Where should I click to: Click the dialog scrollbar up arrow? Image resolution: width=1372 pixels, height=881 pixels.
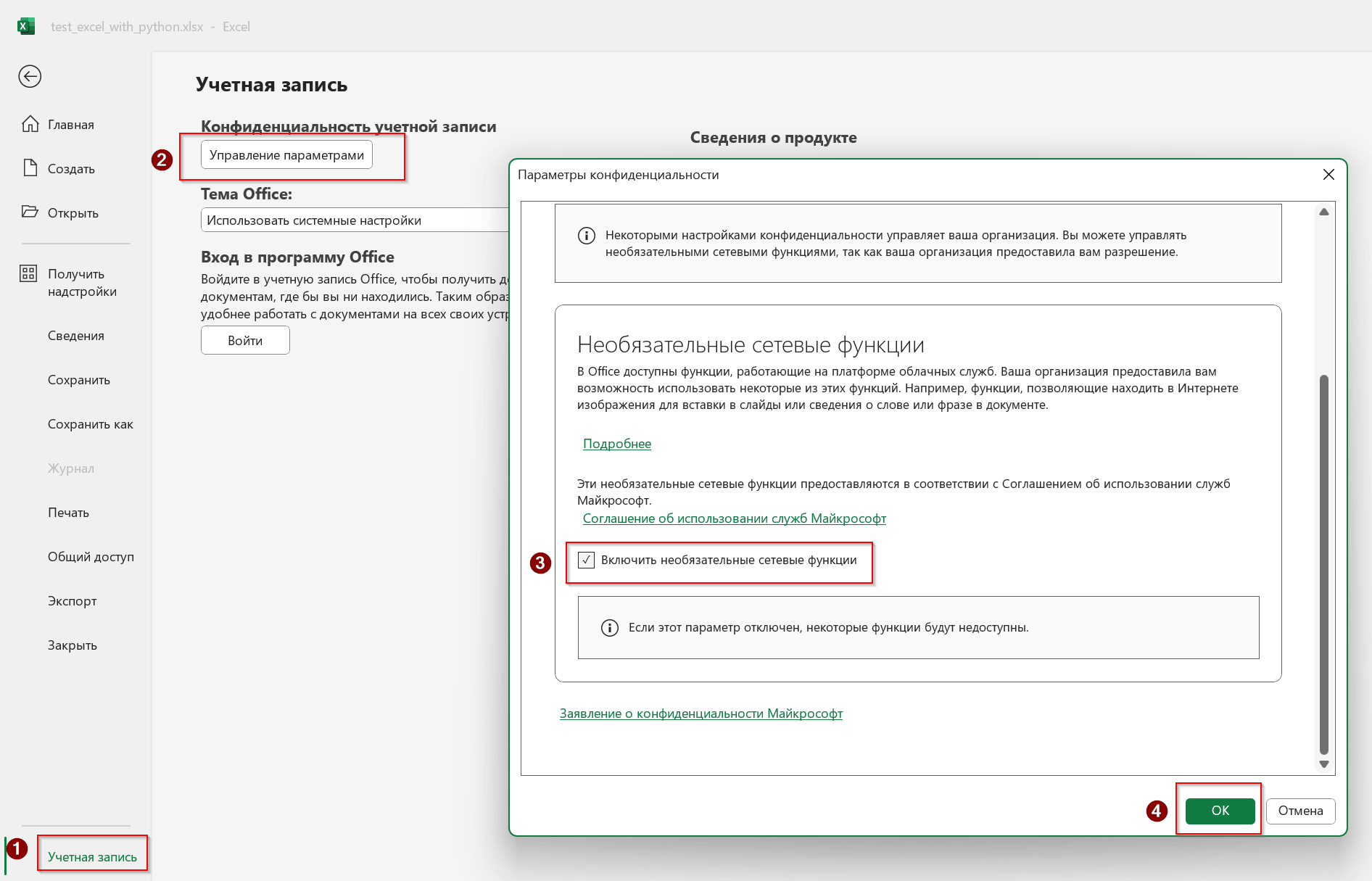coord(1324,212)
